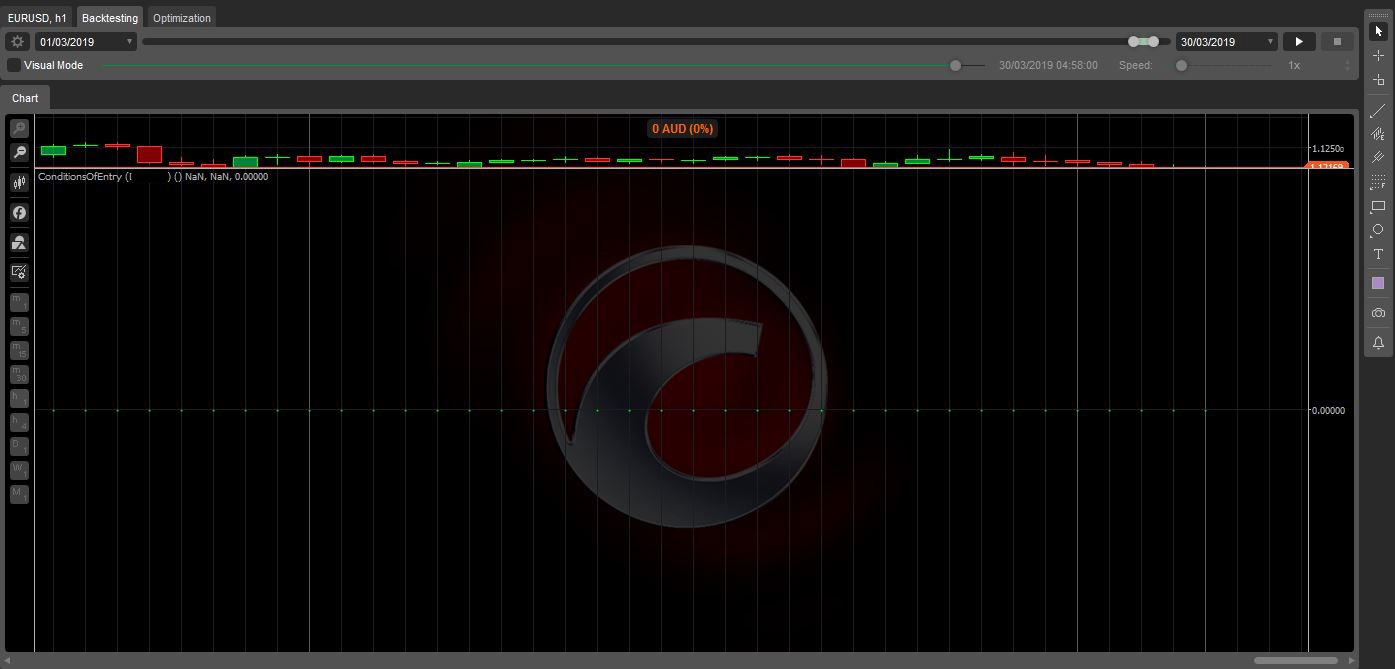Image resolution: width=1395 pixels, height=669 pixels.
Task: Switch to the Backtesting tab
Action: [110, 18]
